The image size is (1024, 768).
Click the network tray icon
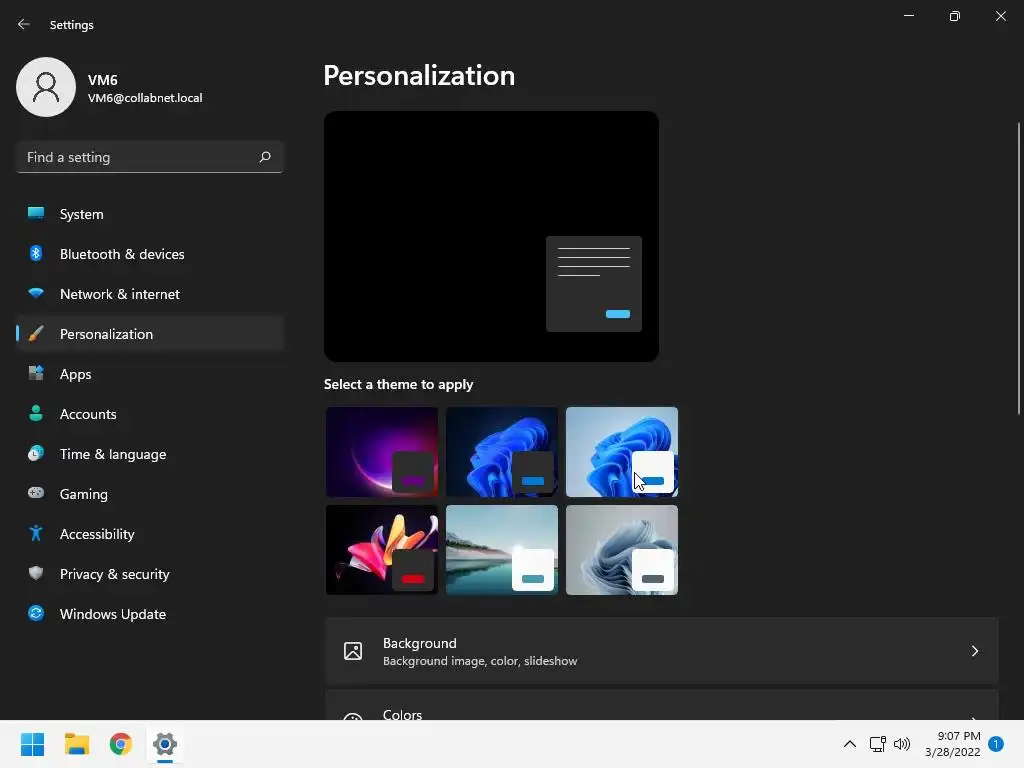tap(877, 744)
